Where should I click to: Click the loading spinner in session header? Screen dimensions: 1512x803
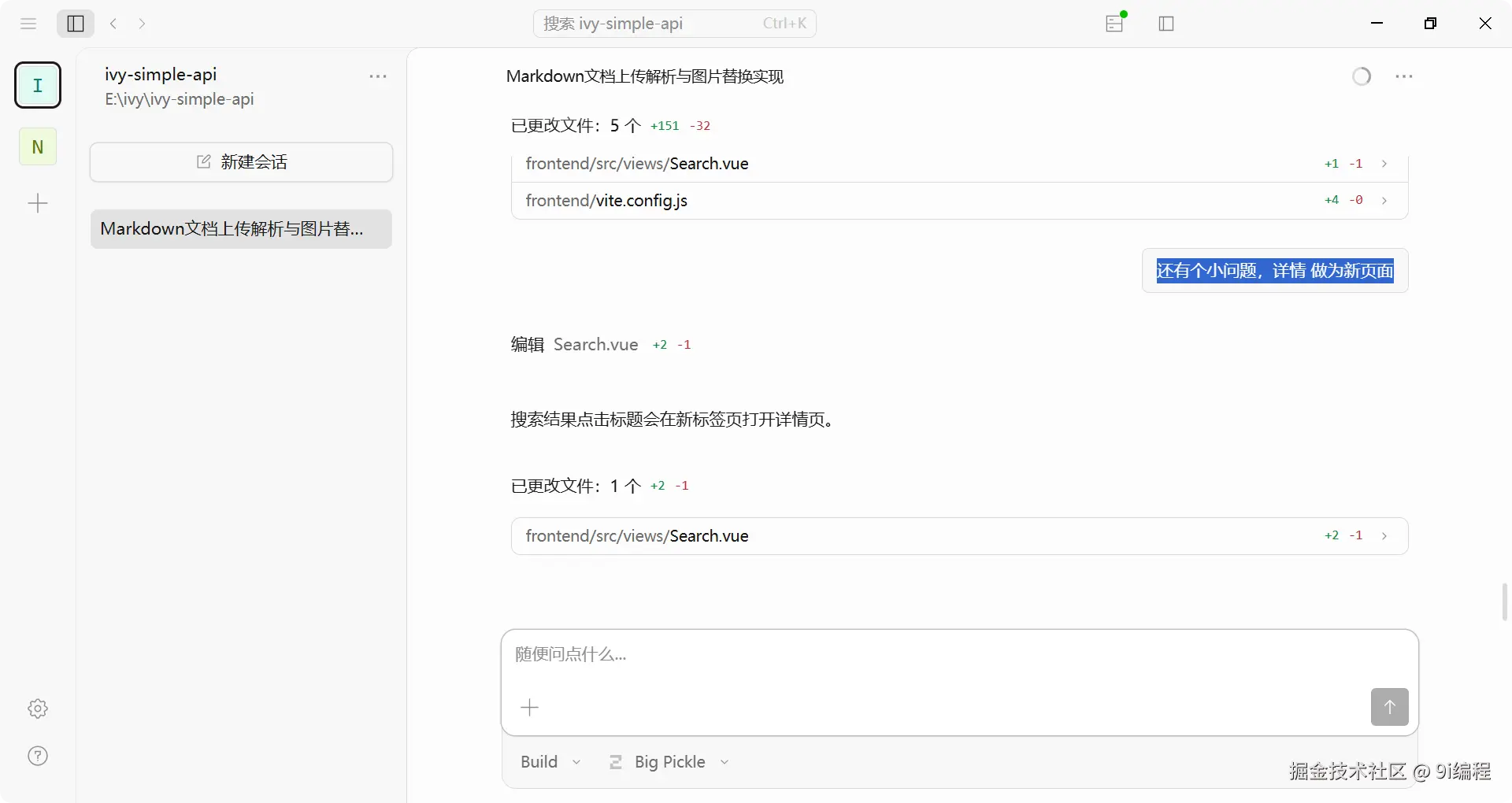[1362, 76]
